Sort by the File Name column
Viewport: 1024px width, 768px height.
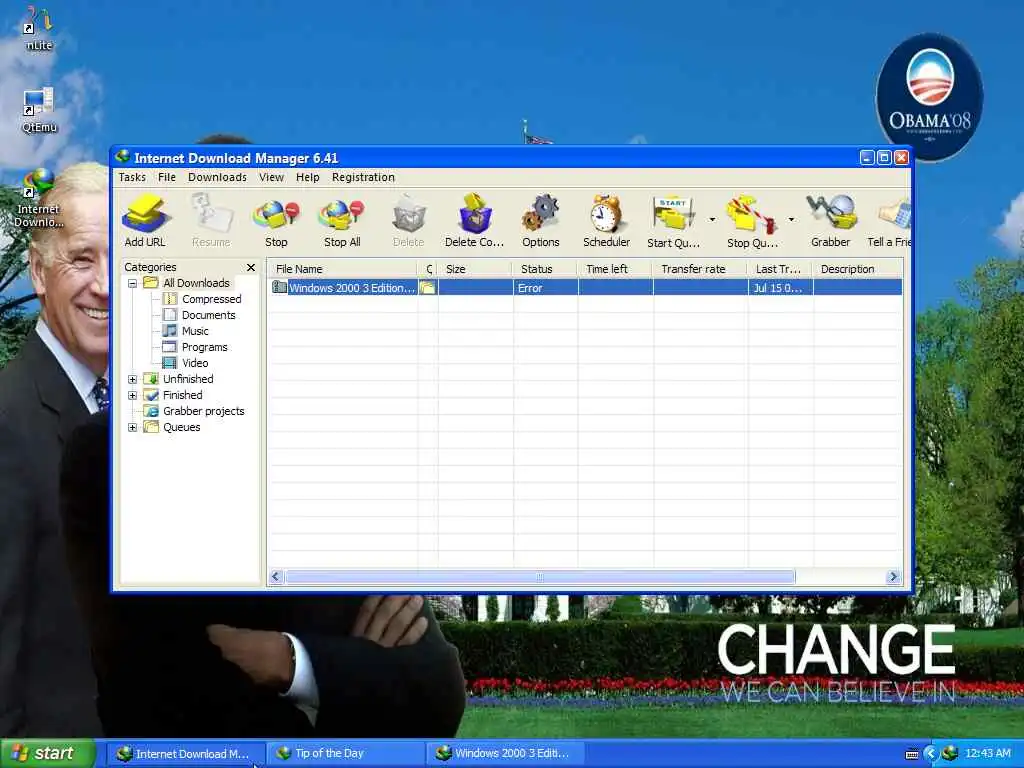click(343, 269)
